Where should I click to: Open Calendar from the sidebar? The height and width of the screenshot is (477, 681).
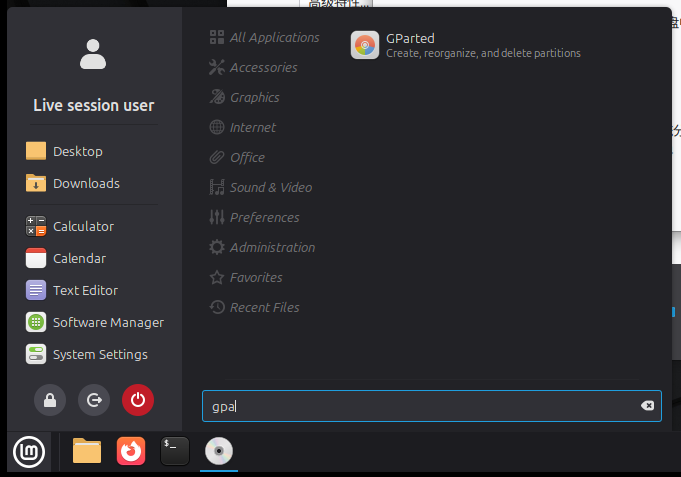(79, 258)
